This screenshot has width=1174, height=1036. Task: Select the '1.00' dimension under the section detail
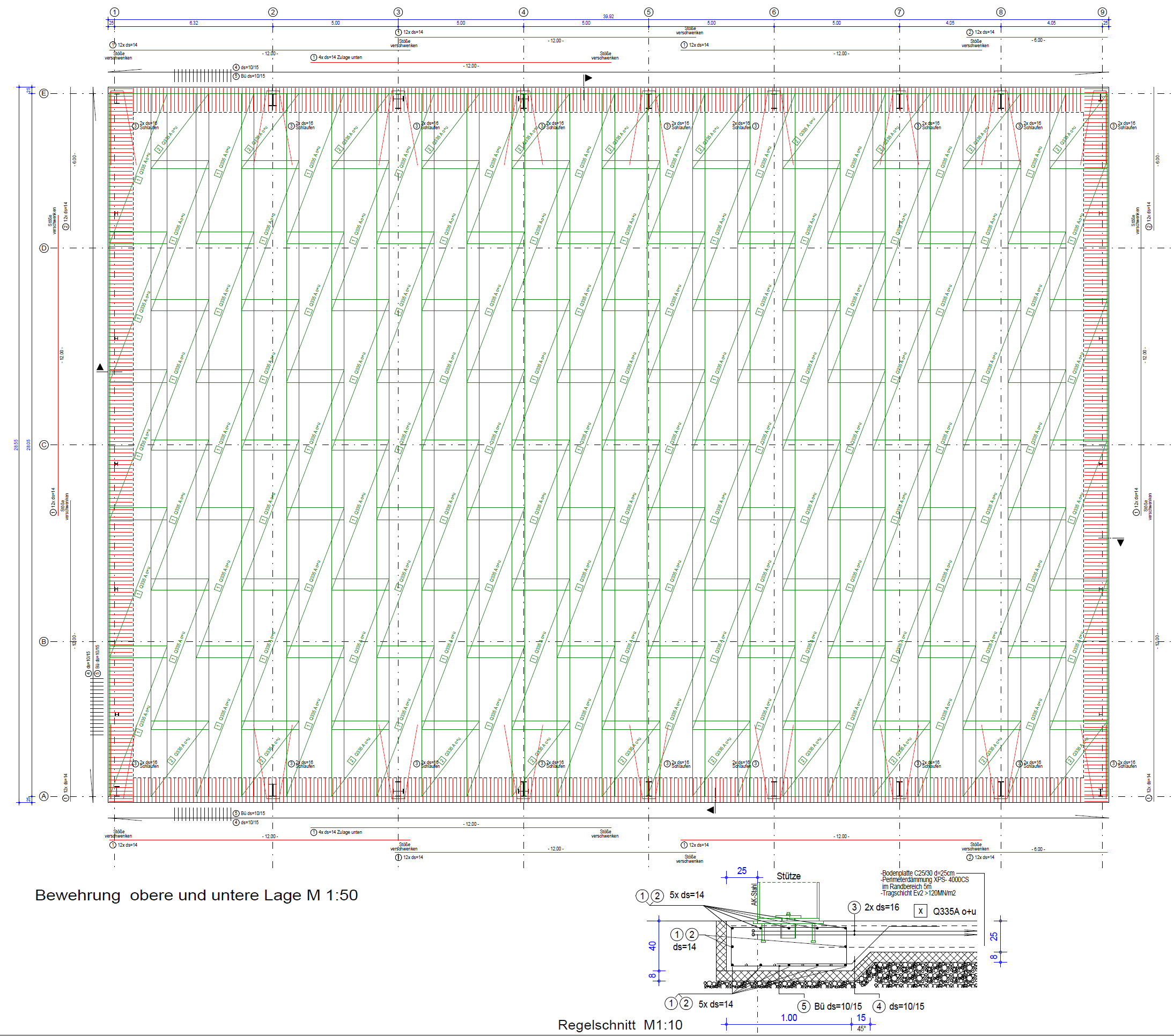click(x=788, y=1018)
